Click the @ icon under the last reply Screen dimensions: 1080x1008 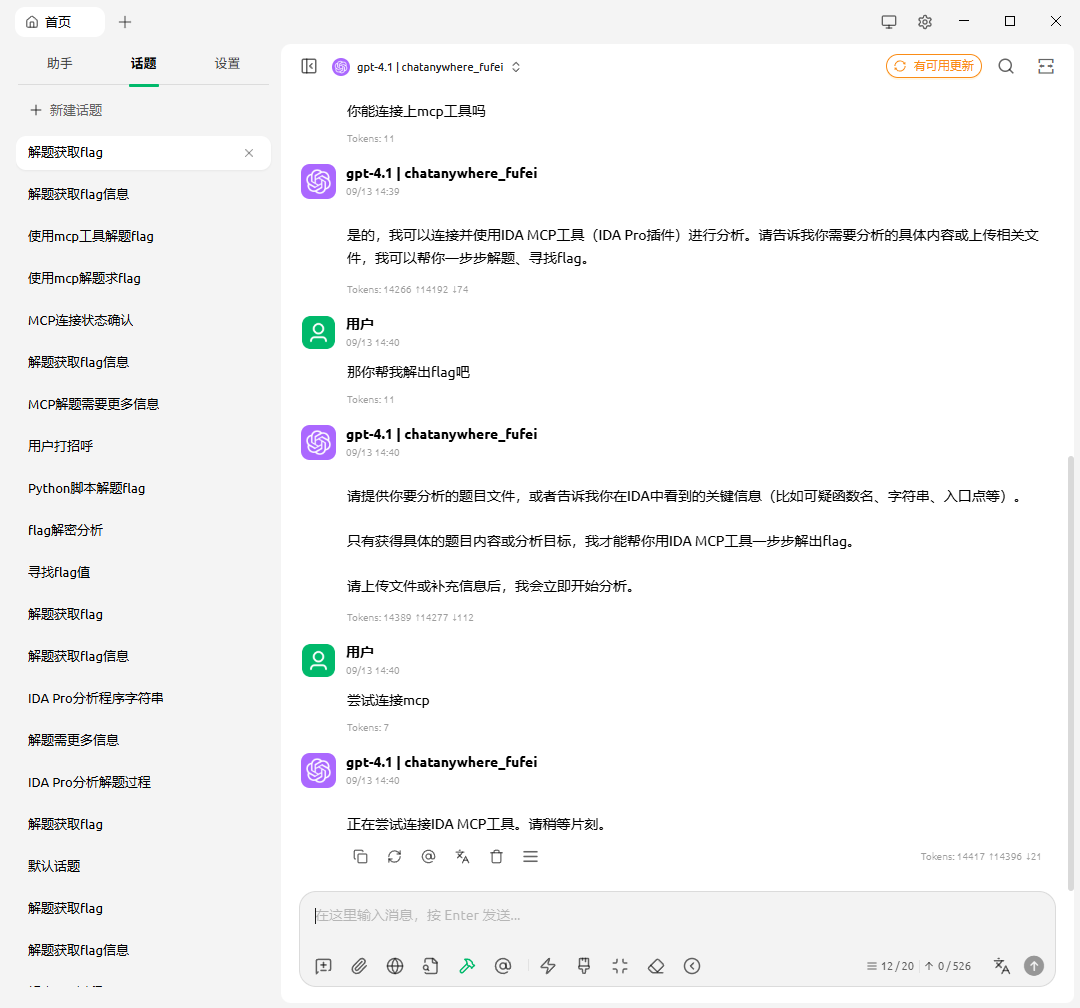click(428, 856)
